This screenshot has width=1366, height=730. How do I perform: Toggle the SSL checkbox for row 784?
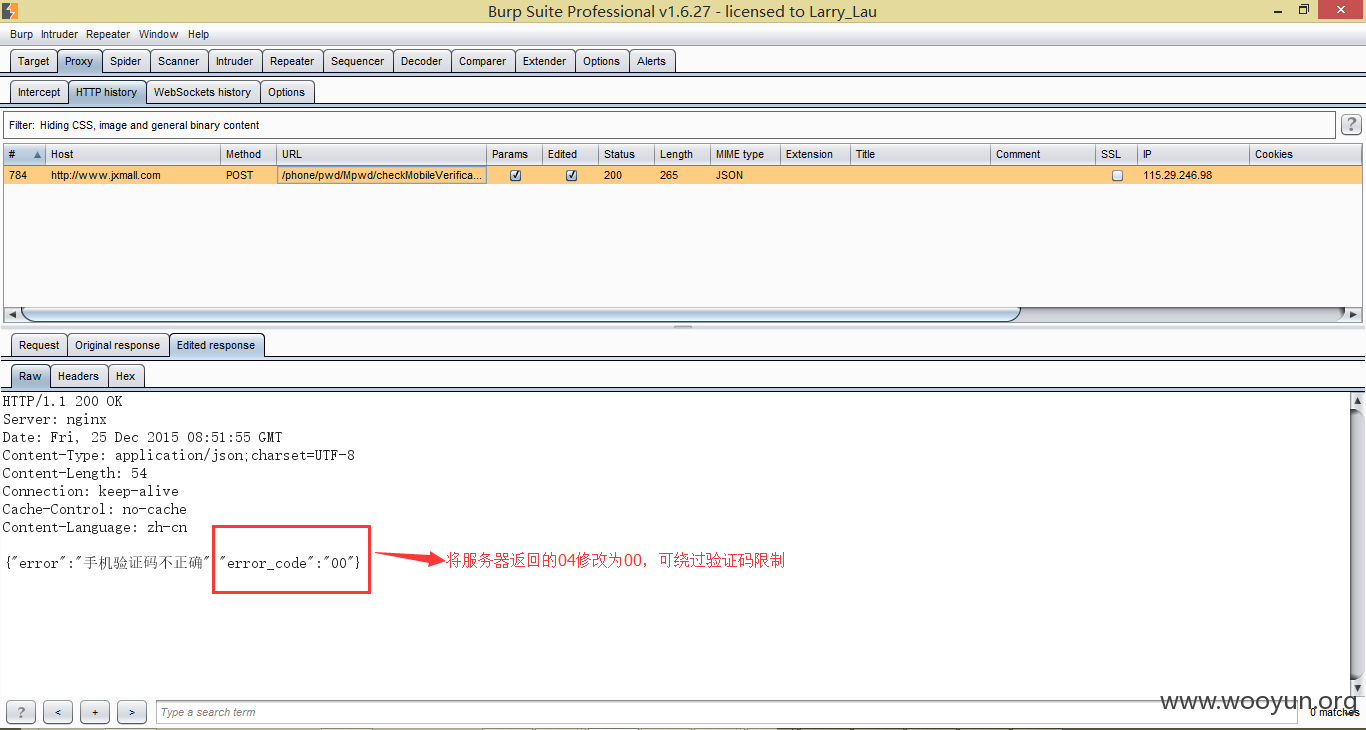click(x=1117, y=175)
